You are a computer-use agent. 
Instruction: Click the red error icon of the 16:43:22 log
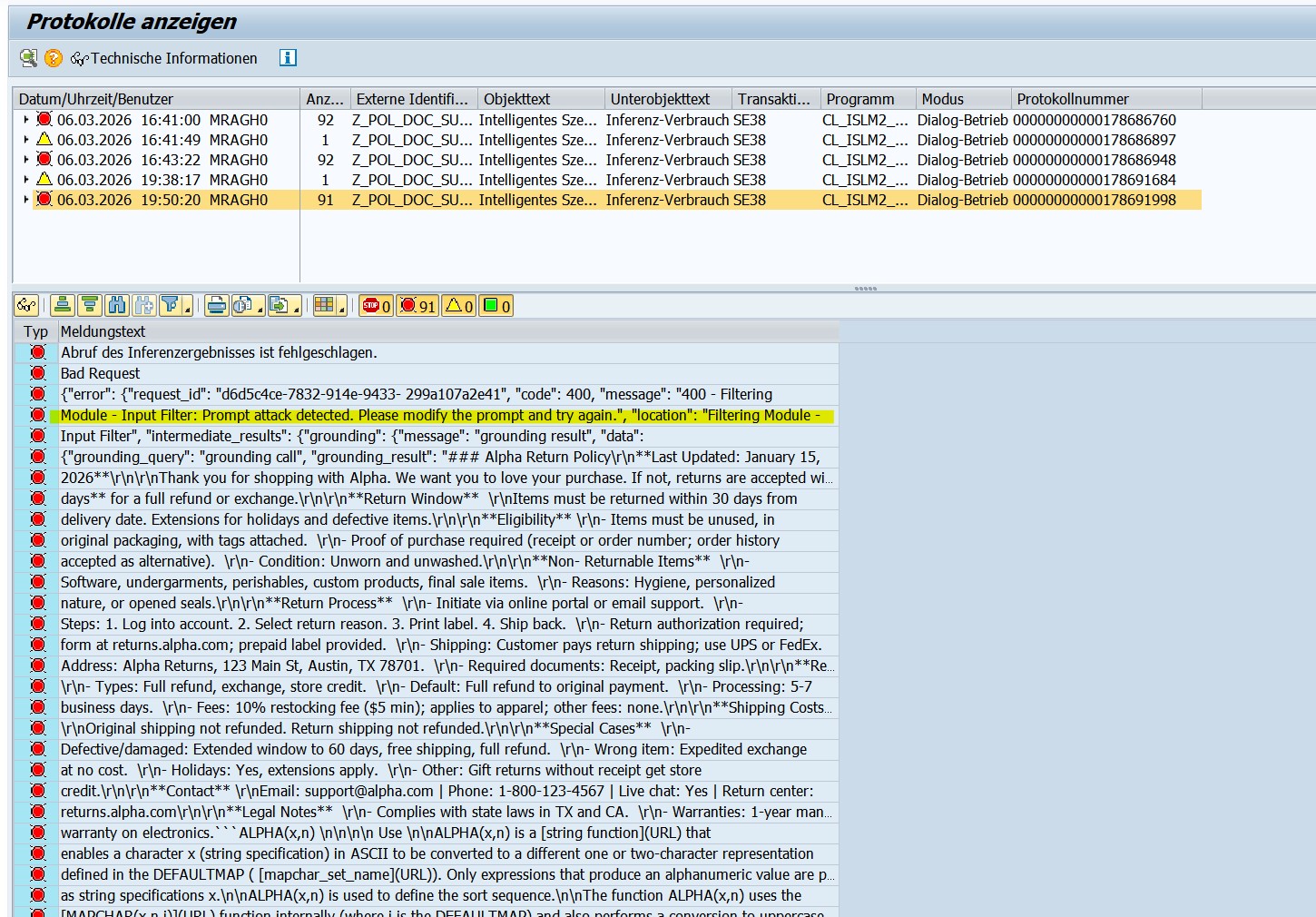click(x=44, y=160)
